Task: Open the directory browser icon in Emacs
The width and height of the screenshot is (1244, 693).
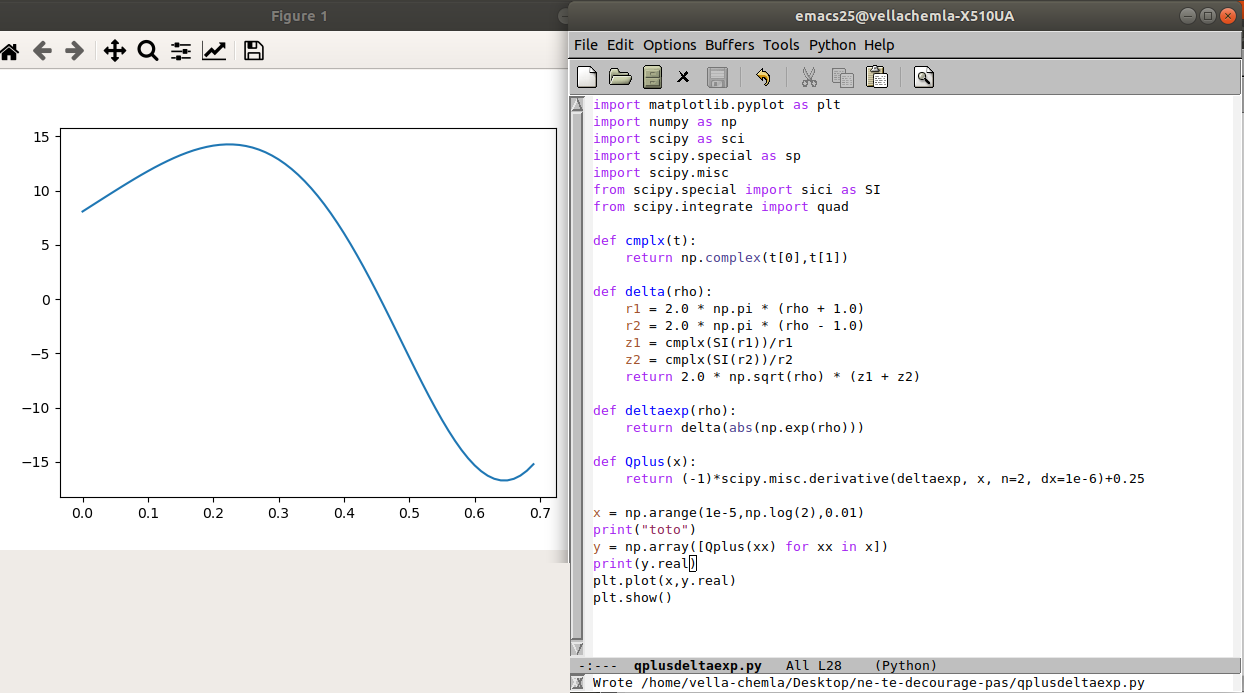Action: click(x=652, y=77)
